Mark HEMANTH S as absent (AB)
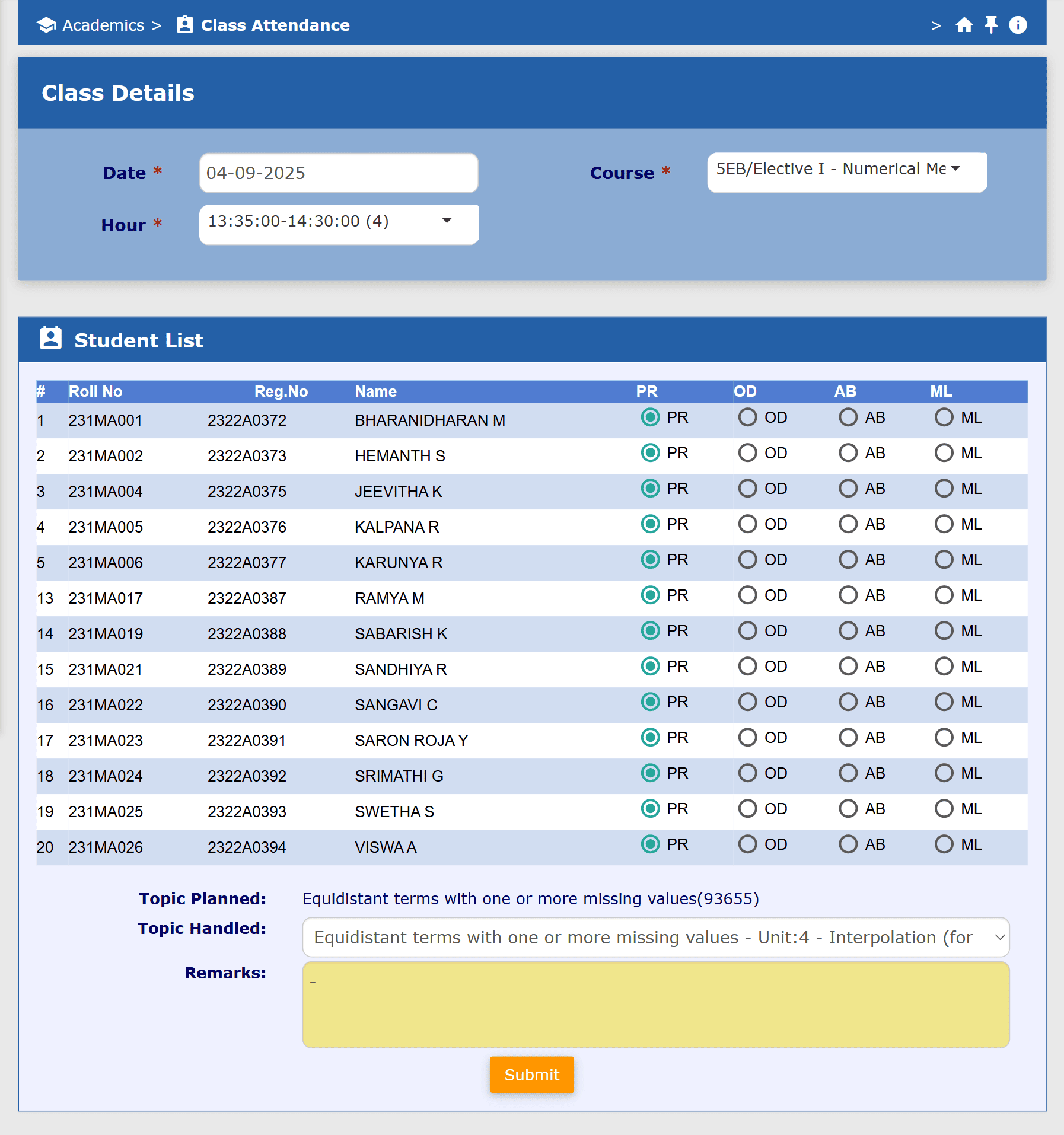This screenshot has width=1064, height=1135. coord(848,453)
